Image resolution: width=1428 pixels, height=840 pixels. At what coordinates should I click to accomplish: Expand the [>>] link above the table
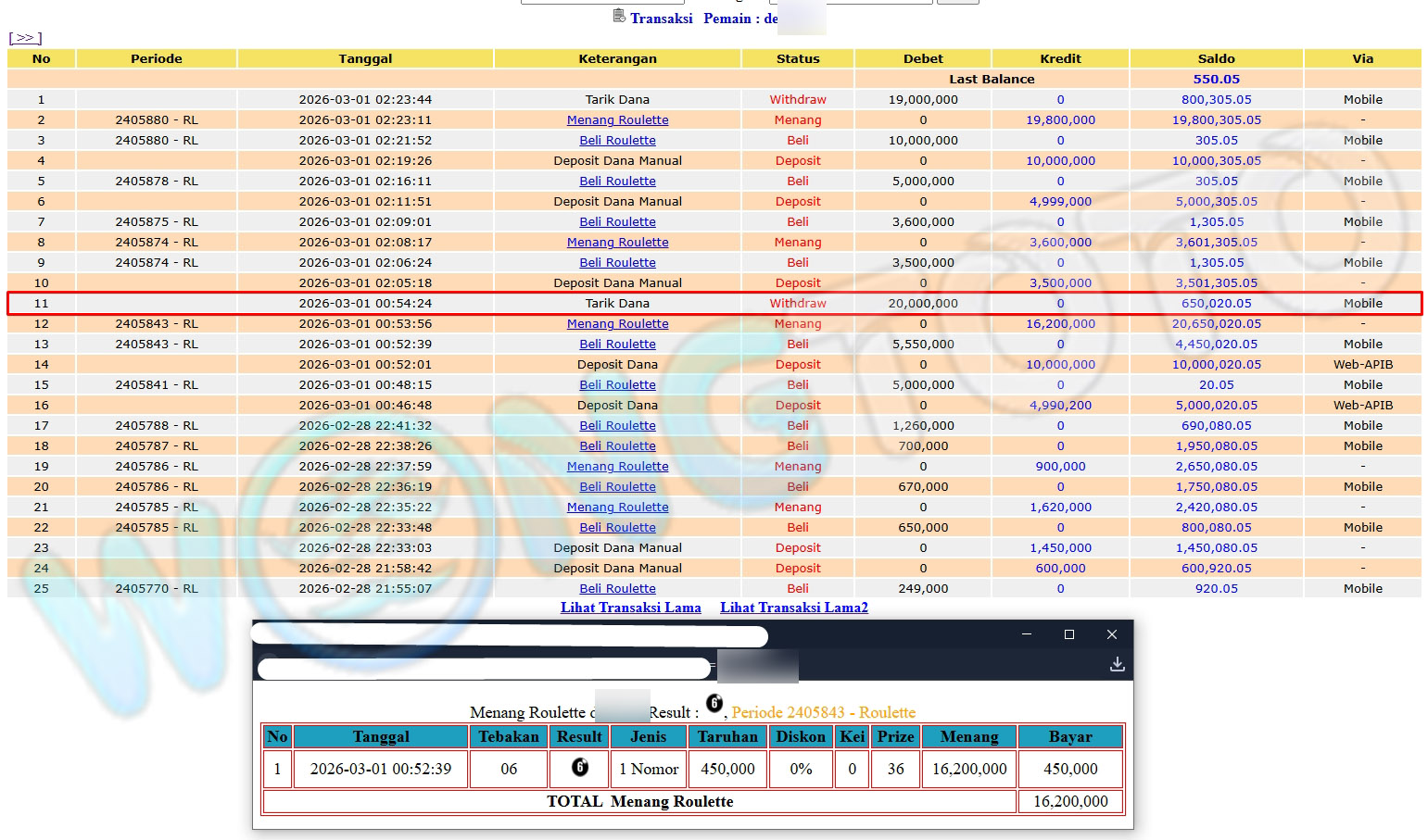click(x=25, y=38)
